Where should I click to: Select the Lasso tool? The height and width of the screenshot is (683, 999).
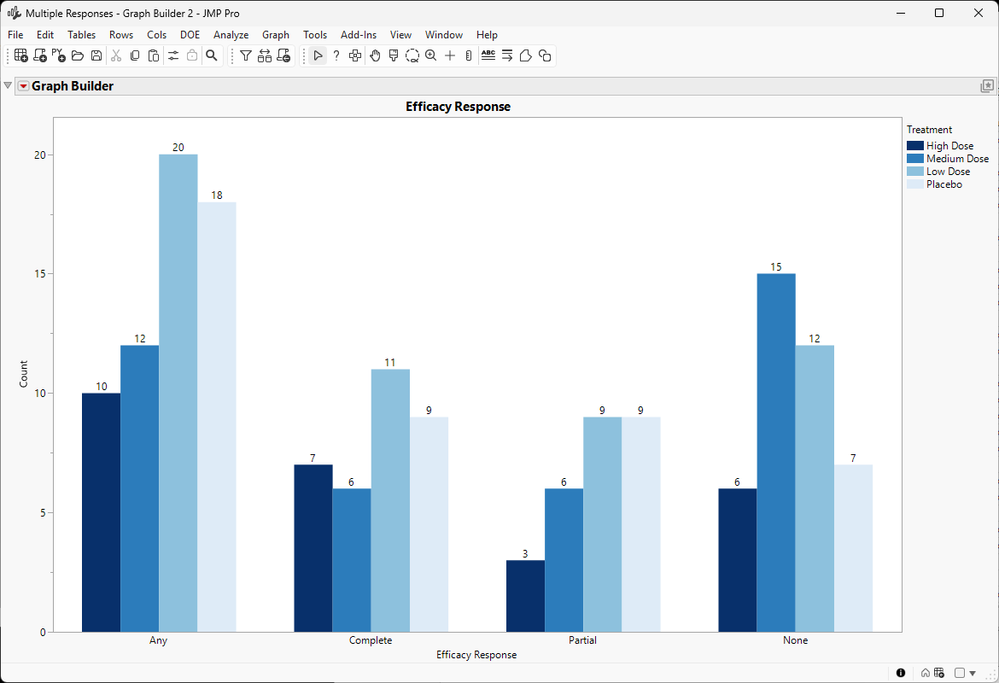(412, 56)
